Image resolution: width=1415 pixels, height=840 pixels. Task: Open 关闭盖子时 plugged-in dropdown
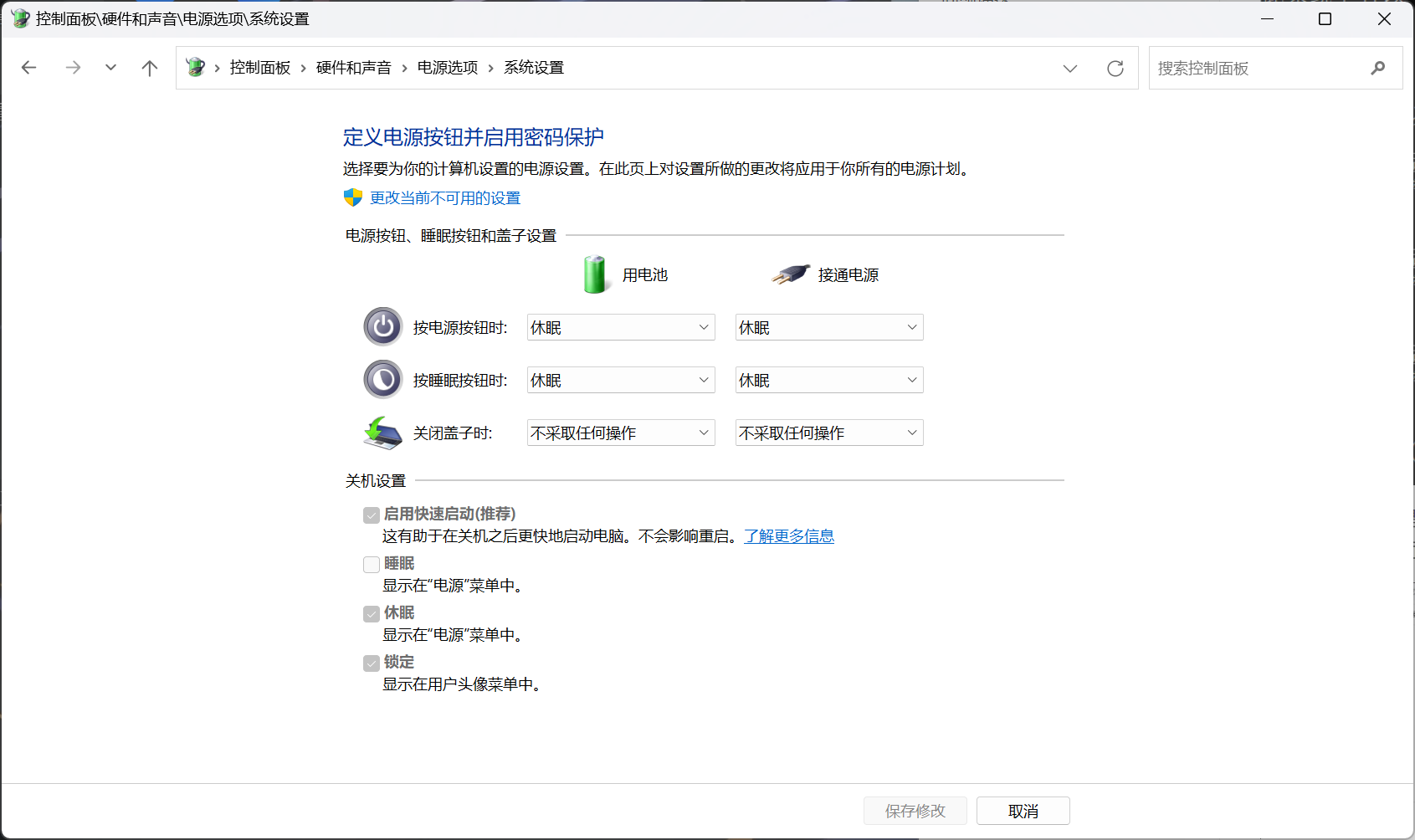[x=829, y=433]
